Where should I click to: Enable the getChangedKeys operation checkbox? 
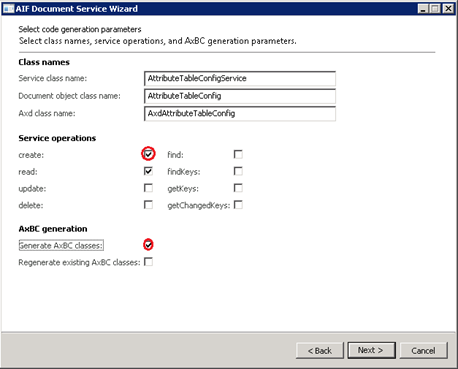coord(238,205)
